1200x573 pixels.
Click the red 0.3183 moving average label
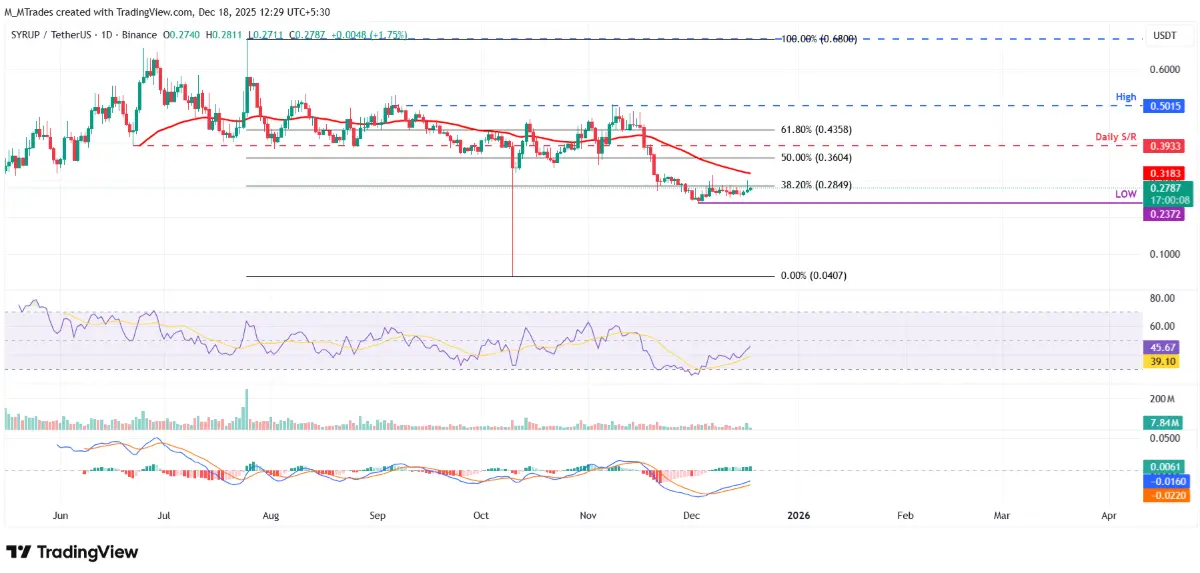point(1163,173)
